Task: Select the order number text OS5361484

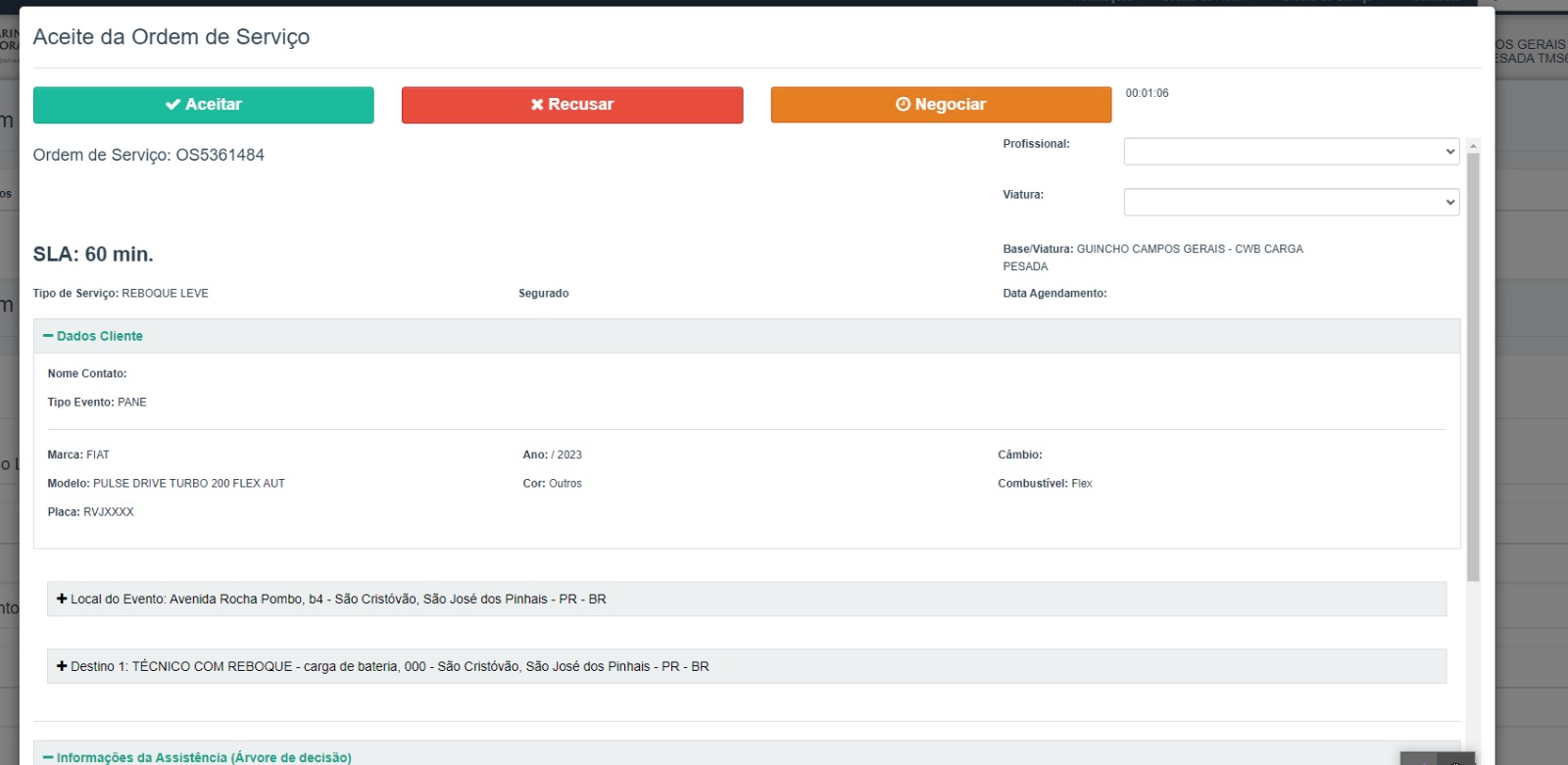Action: (x=220, y=155)
